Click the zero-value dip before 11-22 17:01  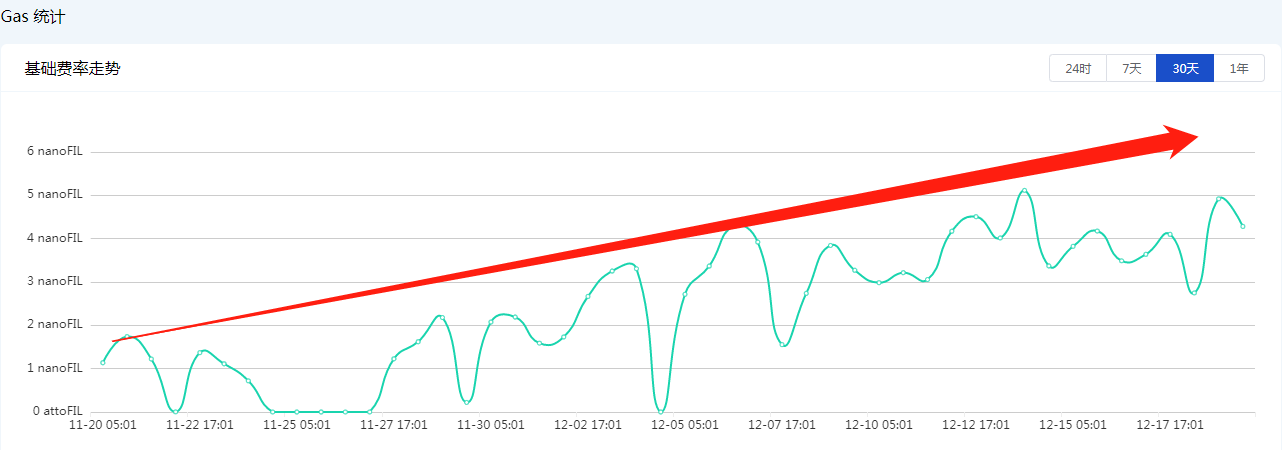coord(176,411)
